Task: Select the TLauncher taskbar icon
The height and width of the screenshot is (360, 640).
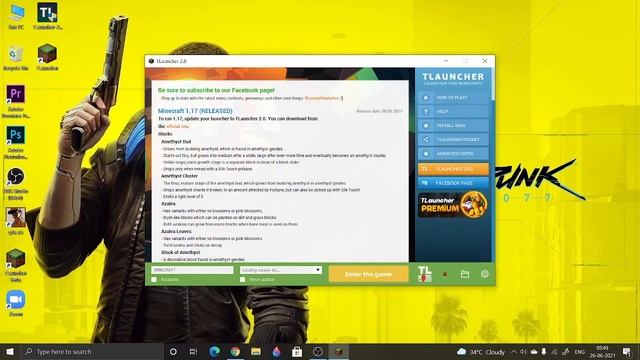Action: coord(338,351)
